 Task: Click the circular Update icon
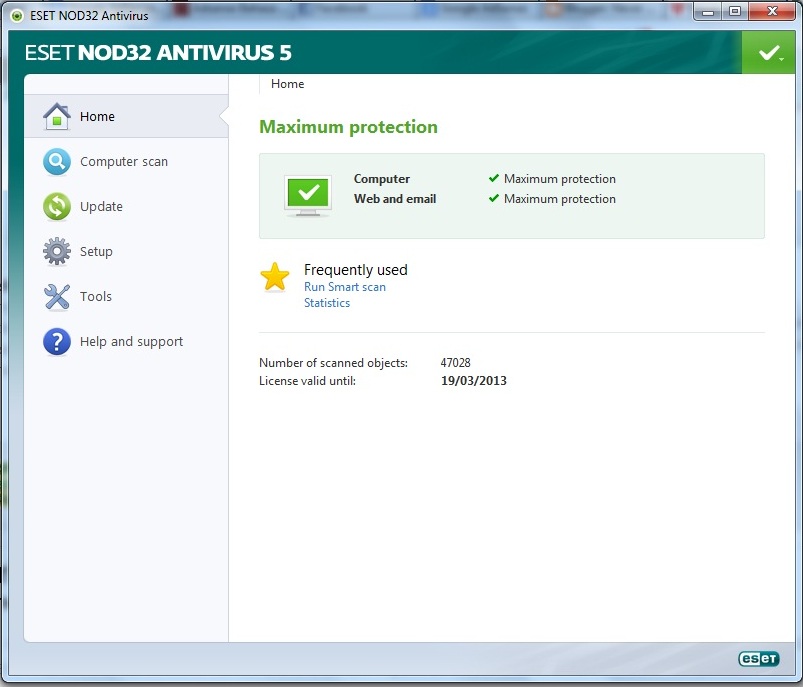pyautogui.click(x=55, y=206)
